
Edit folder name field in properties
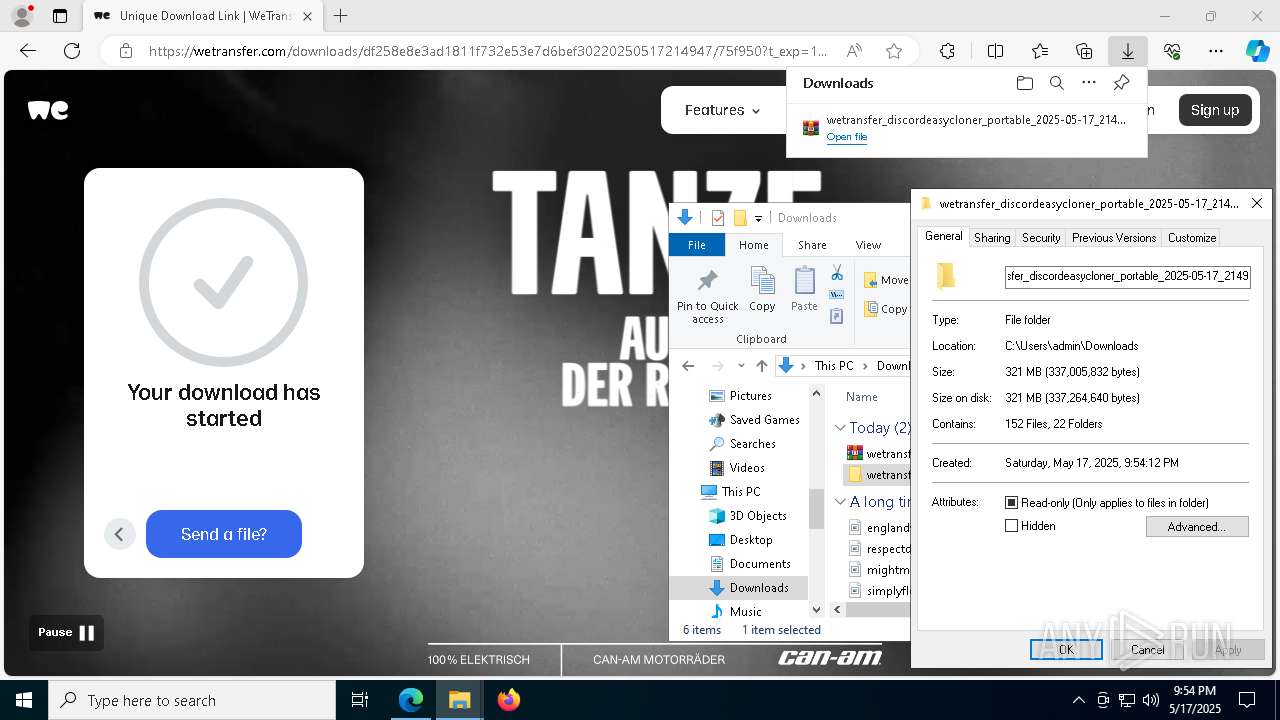coord(1128,276)
